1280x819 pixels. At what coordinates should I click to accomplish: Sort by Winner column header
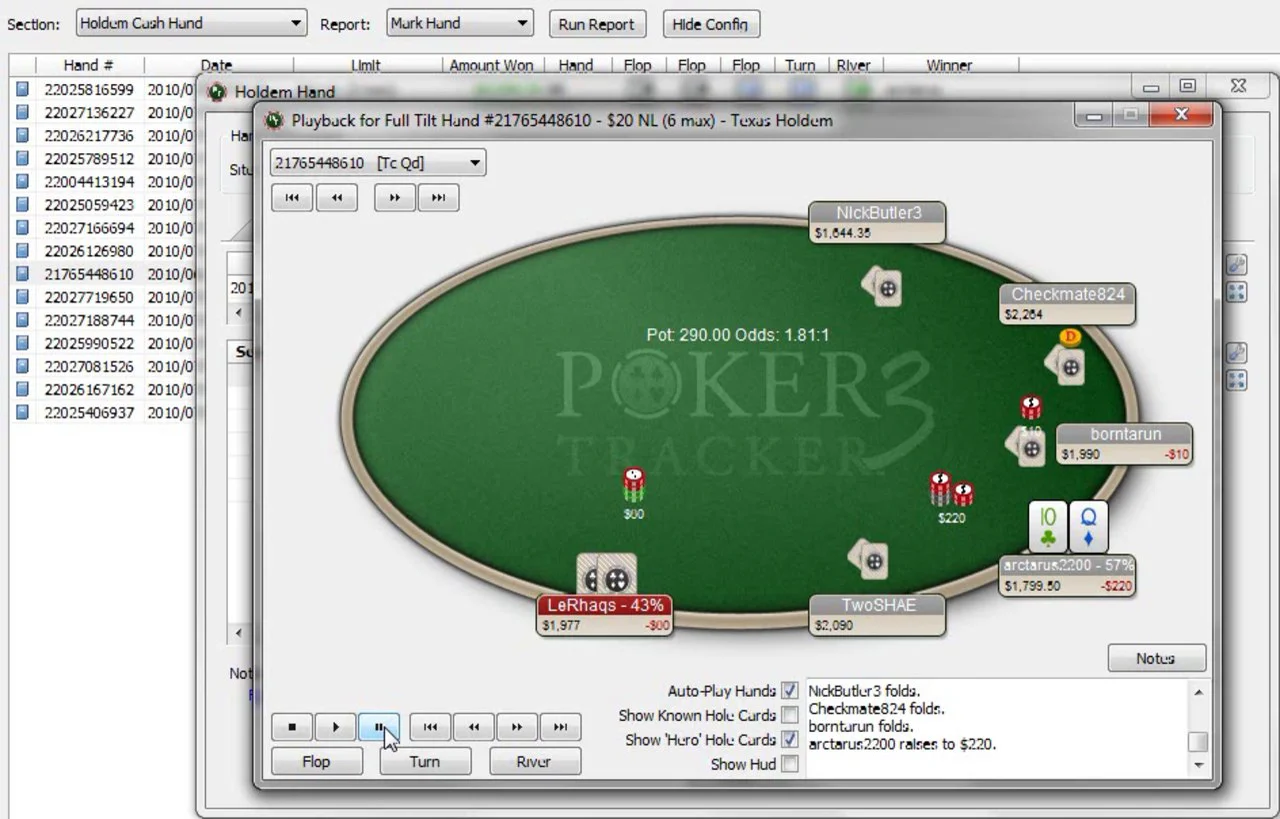coord(948,65)
